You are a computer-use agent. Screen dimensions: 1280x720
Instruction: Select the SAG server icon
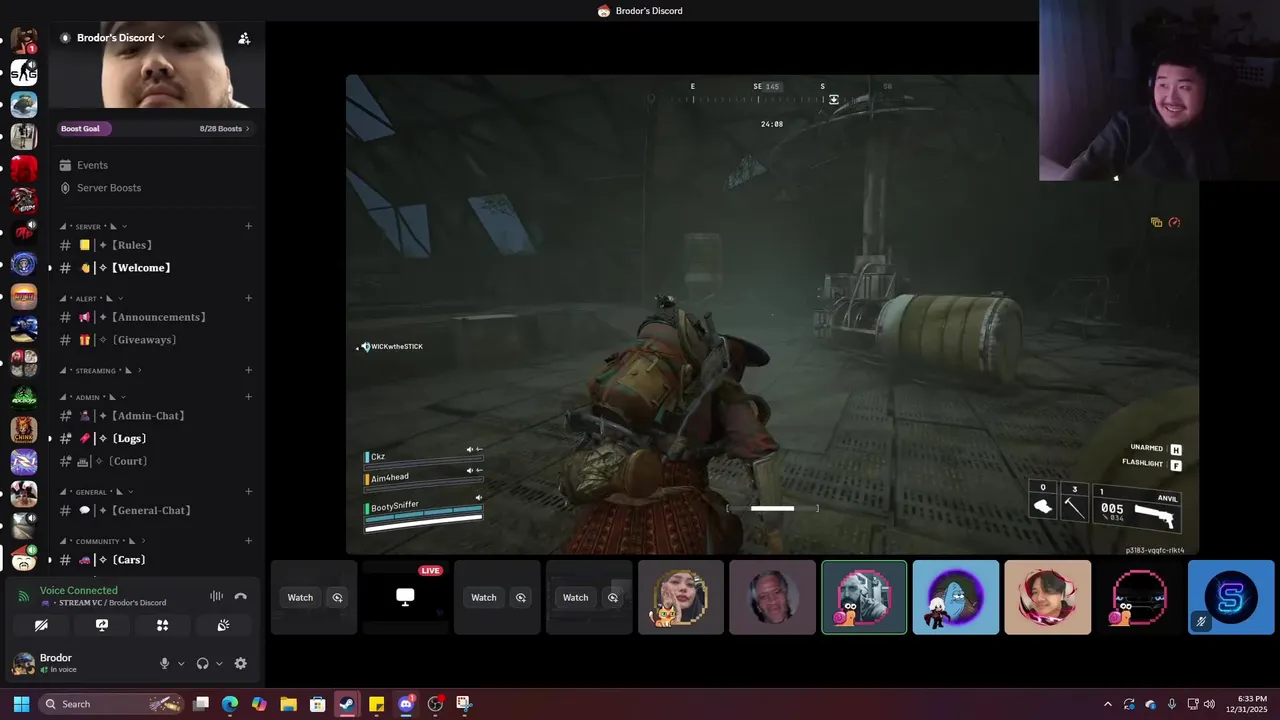point(24,72)
